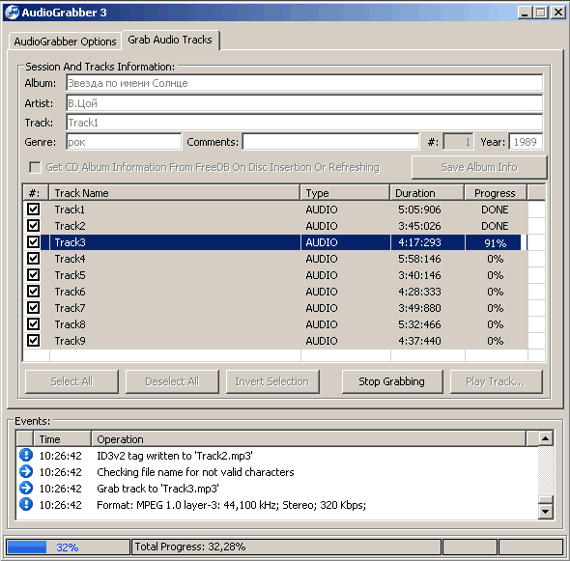570x561 pixels.
Task: Click the Events scrollbar up arrow
Action: coord(545,438)
